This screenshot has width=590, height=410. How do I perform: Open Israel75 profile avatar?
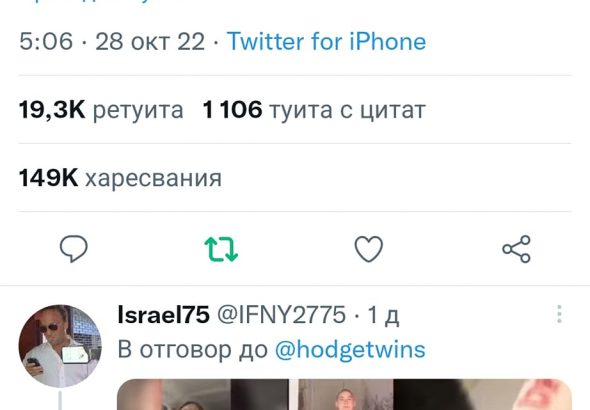click(60, 346)
